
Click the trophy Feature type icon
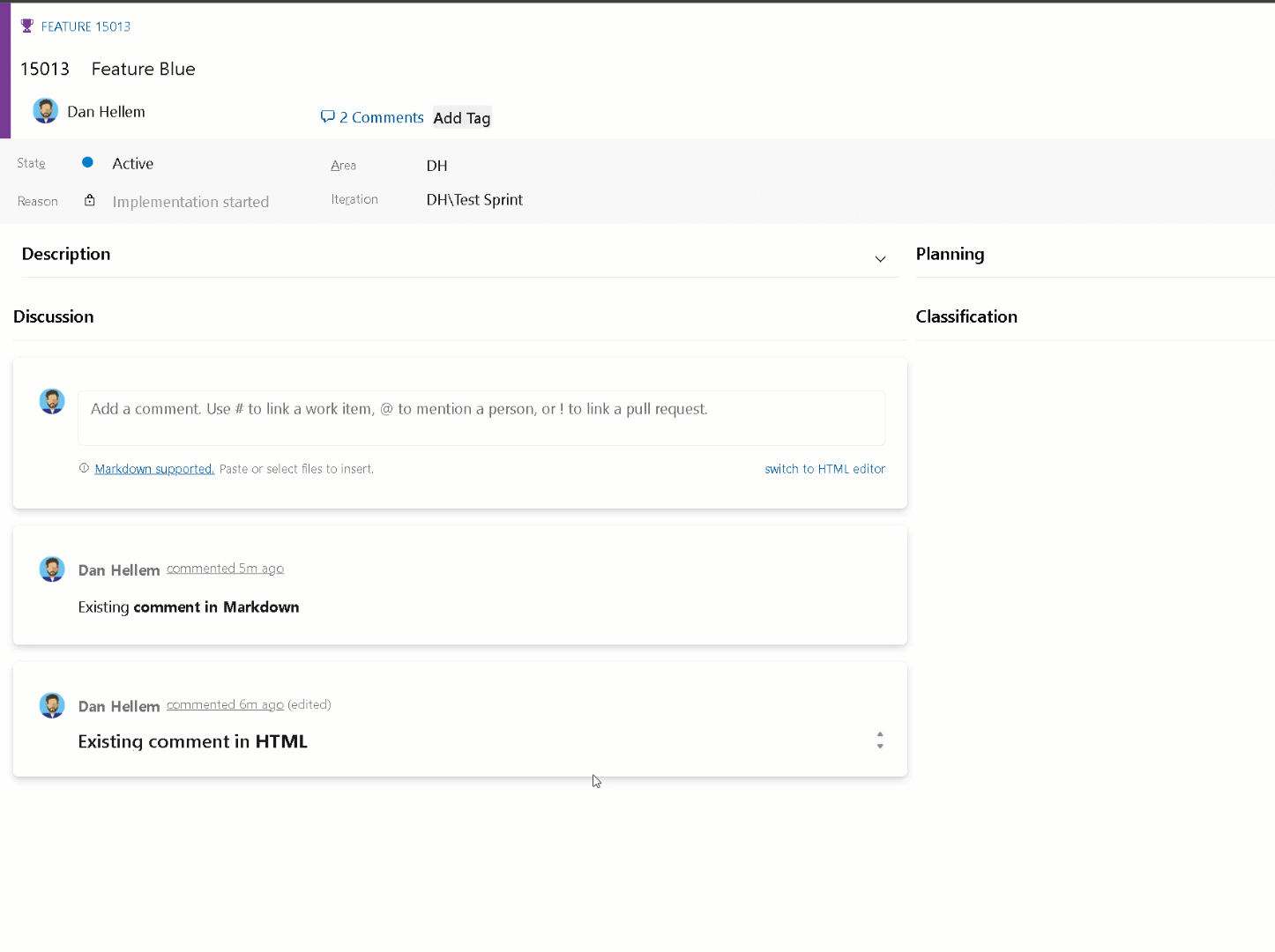coord(26,25)
